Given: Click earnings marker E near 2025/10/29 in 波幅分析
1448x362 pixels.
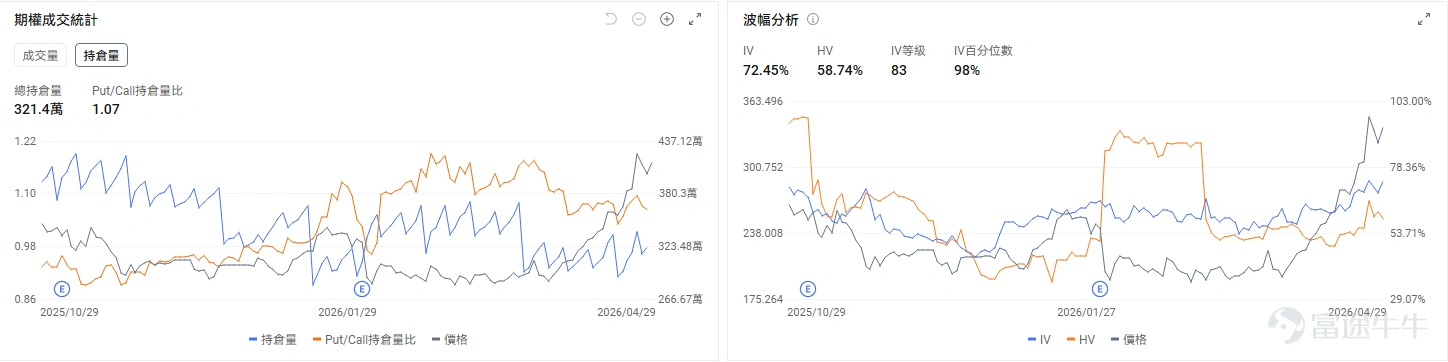Looking at the screenshot, I should (x=808, y=289).
